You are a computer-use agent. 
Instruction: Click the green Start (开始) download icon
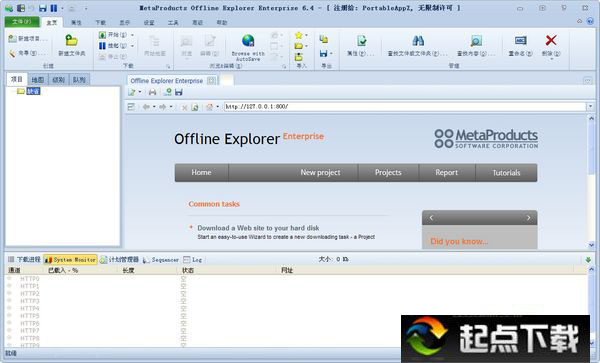coord(103,35)
